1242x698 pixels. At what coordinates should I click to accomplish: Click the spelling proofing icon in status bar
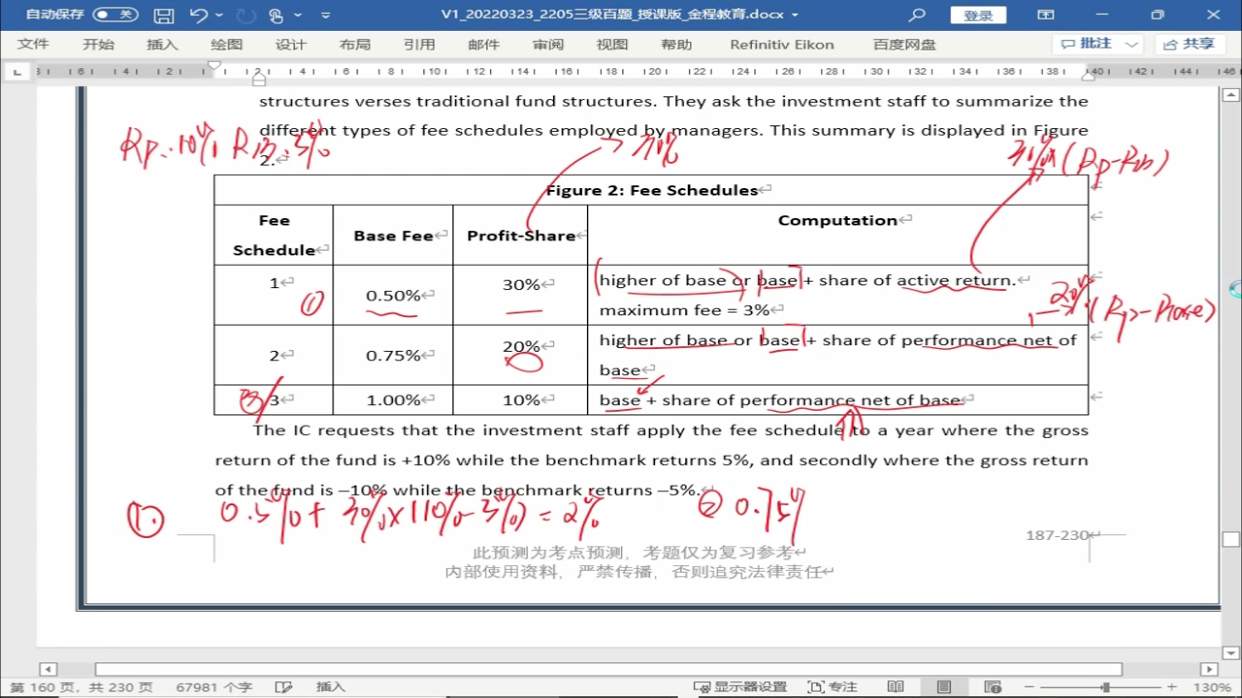(284, 687)
